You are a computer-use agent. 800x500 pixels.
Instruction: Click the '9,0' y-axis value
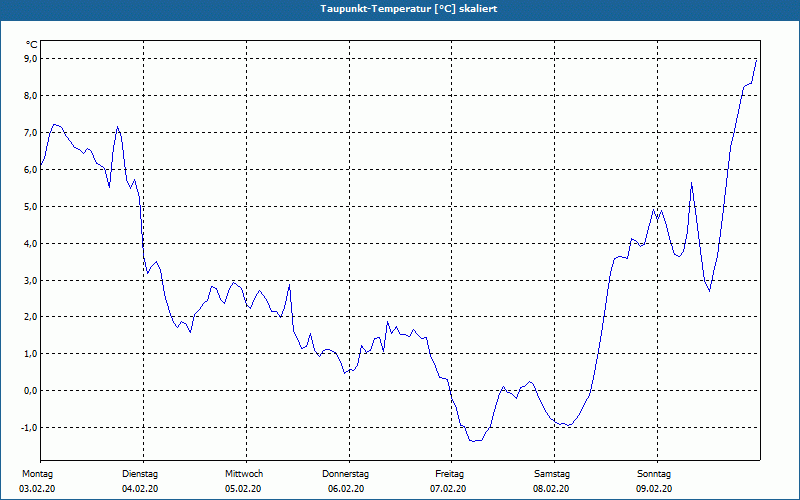point(31,59)
